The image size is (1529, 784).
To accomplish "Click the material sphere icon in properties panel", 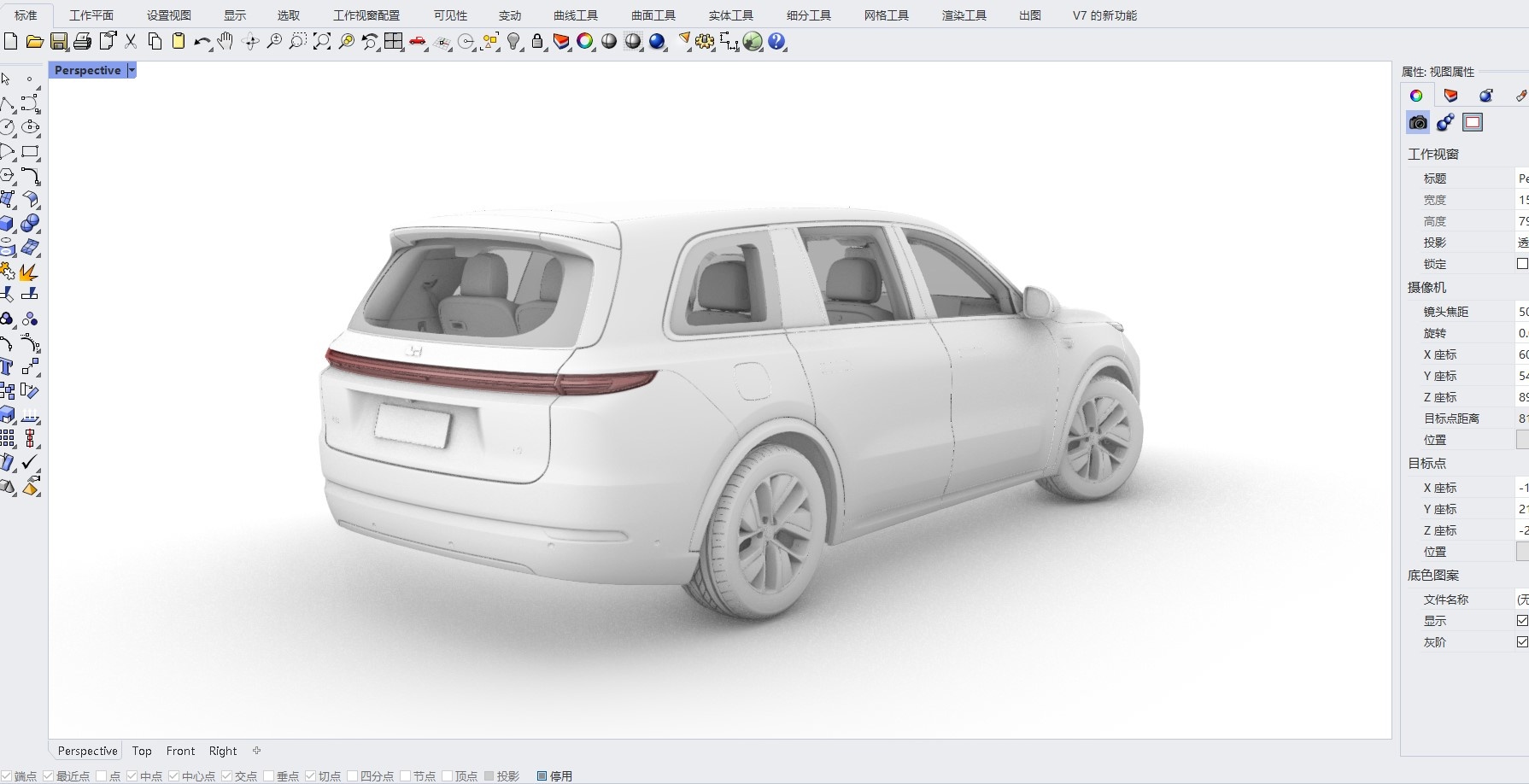I will tap(1486, 96).
